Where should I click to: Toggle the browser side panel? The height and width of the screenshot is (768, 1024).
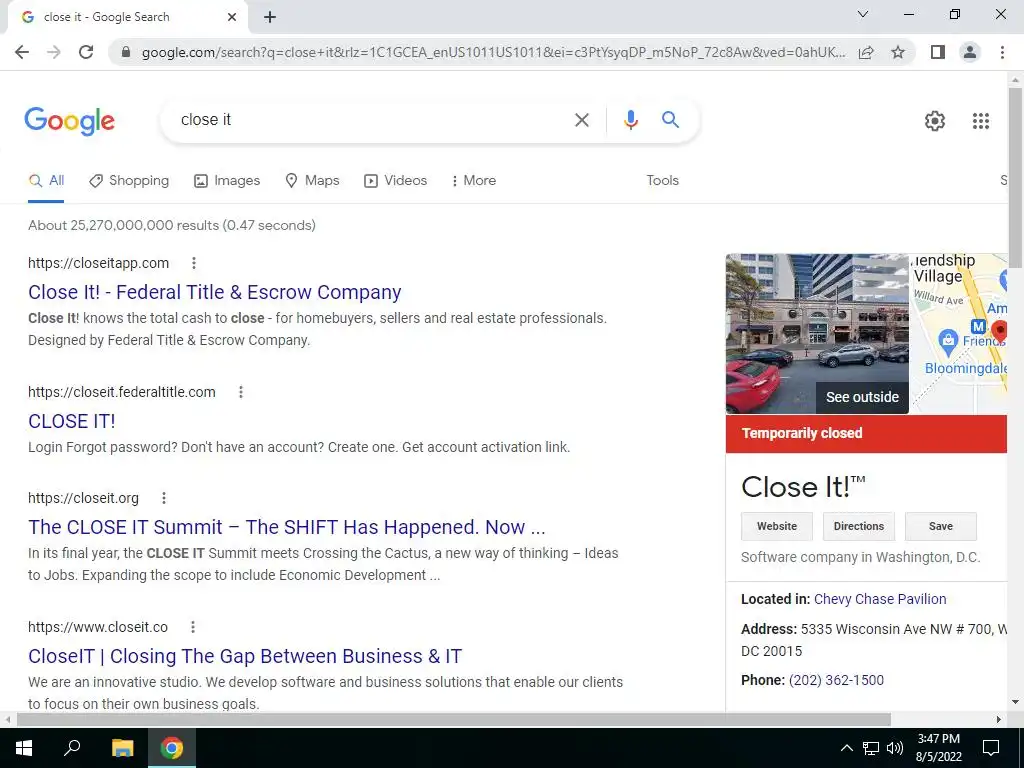[x=938, y=52]
